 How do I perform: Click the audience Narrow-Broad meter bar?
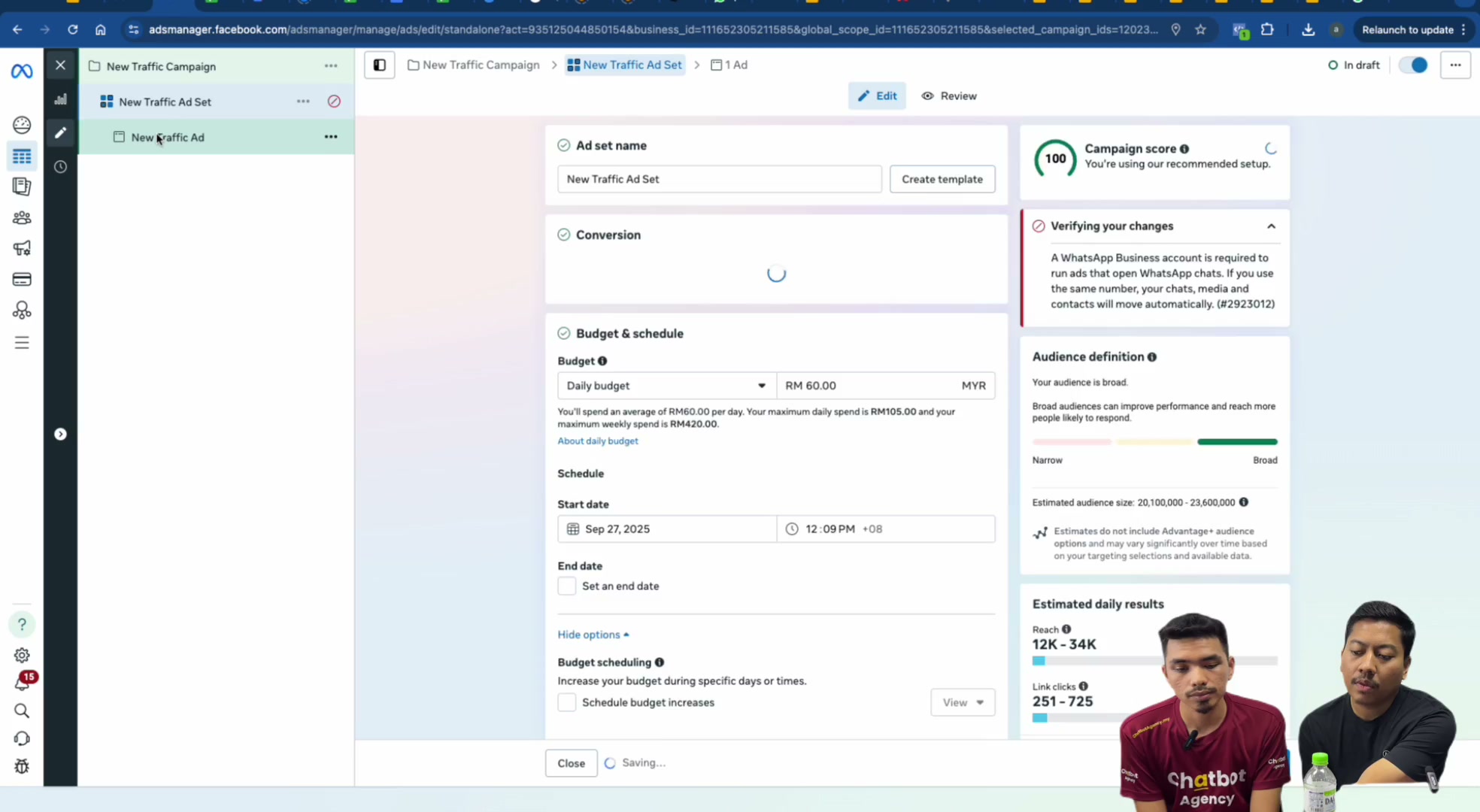click(x=1154, y=442)
